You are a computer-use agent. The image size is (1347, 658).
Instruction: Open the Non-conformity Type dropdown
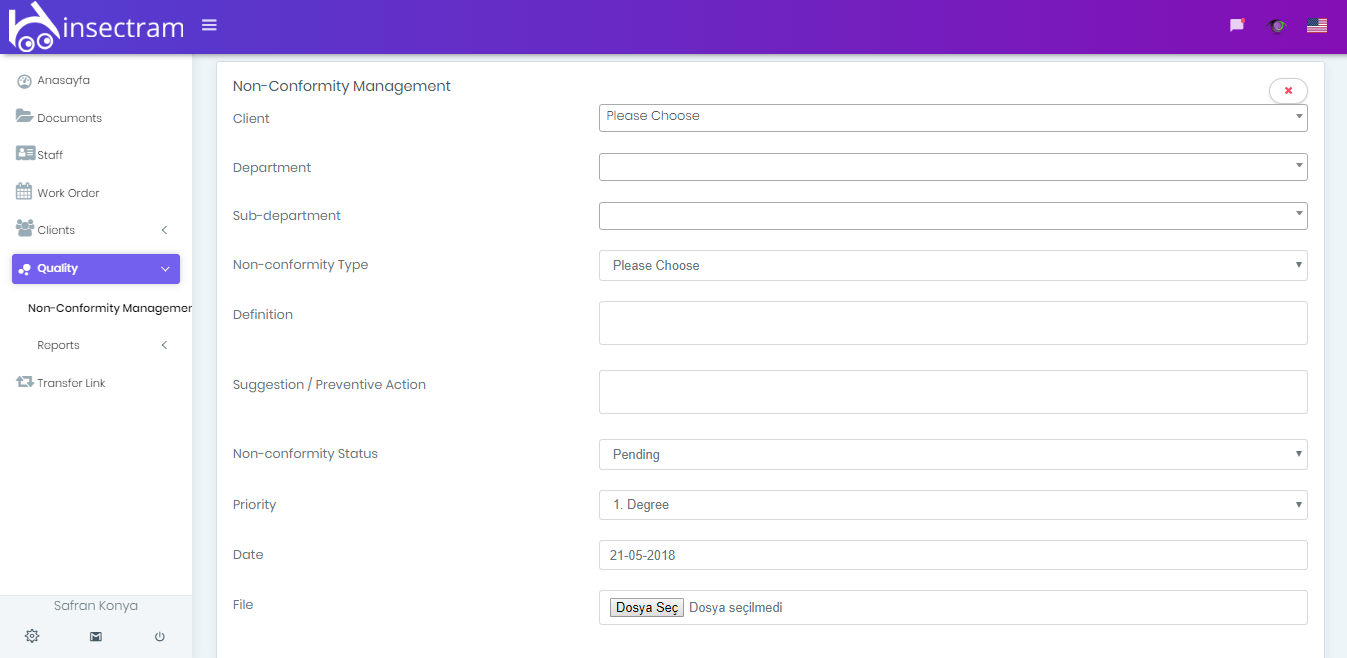tap(953, 265)
